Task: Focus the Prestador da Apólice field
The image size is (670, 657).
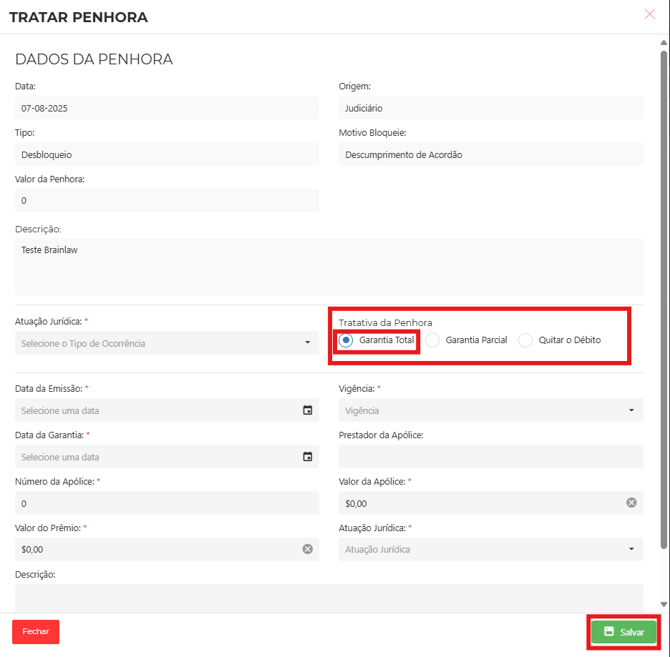Action: 490,457
